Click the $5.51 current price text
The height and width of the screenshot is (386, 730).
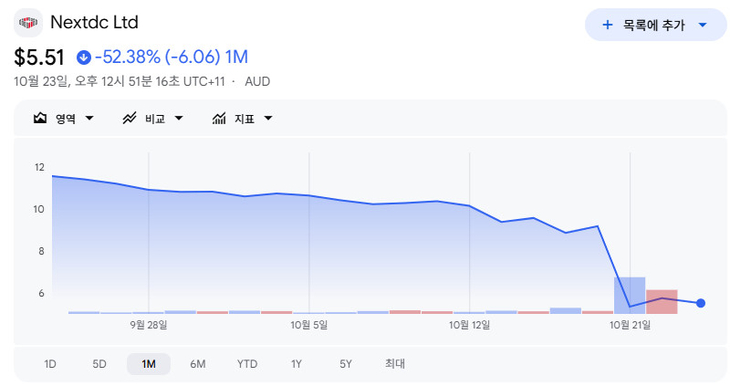click(39, 57)
